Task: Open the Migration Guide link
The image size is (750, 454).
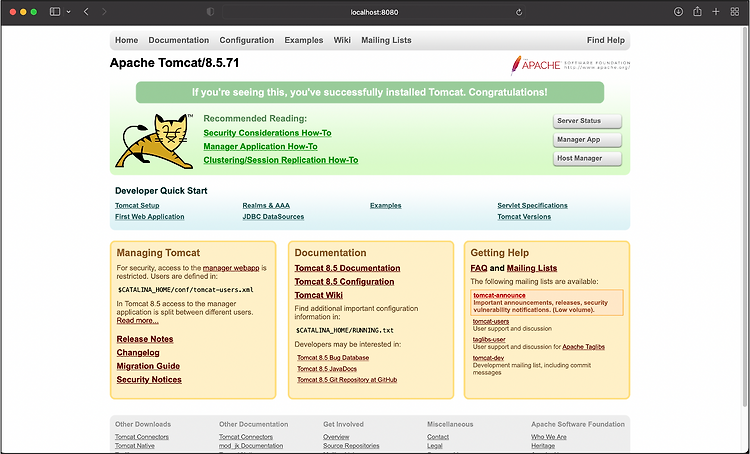Action: click(148, 366)
